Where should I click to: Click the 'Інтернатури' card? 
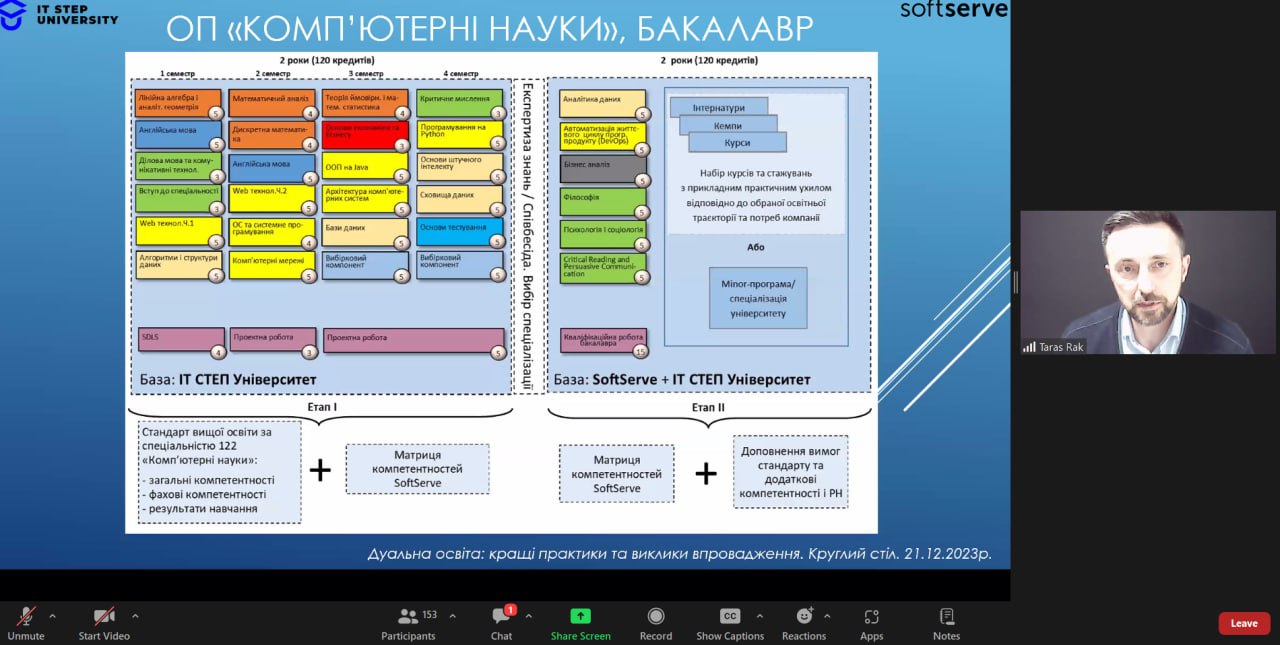tap(719, 107)
